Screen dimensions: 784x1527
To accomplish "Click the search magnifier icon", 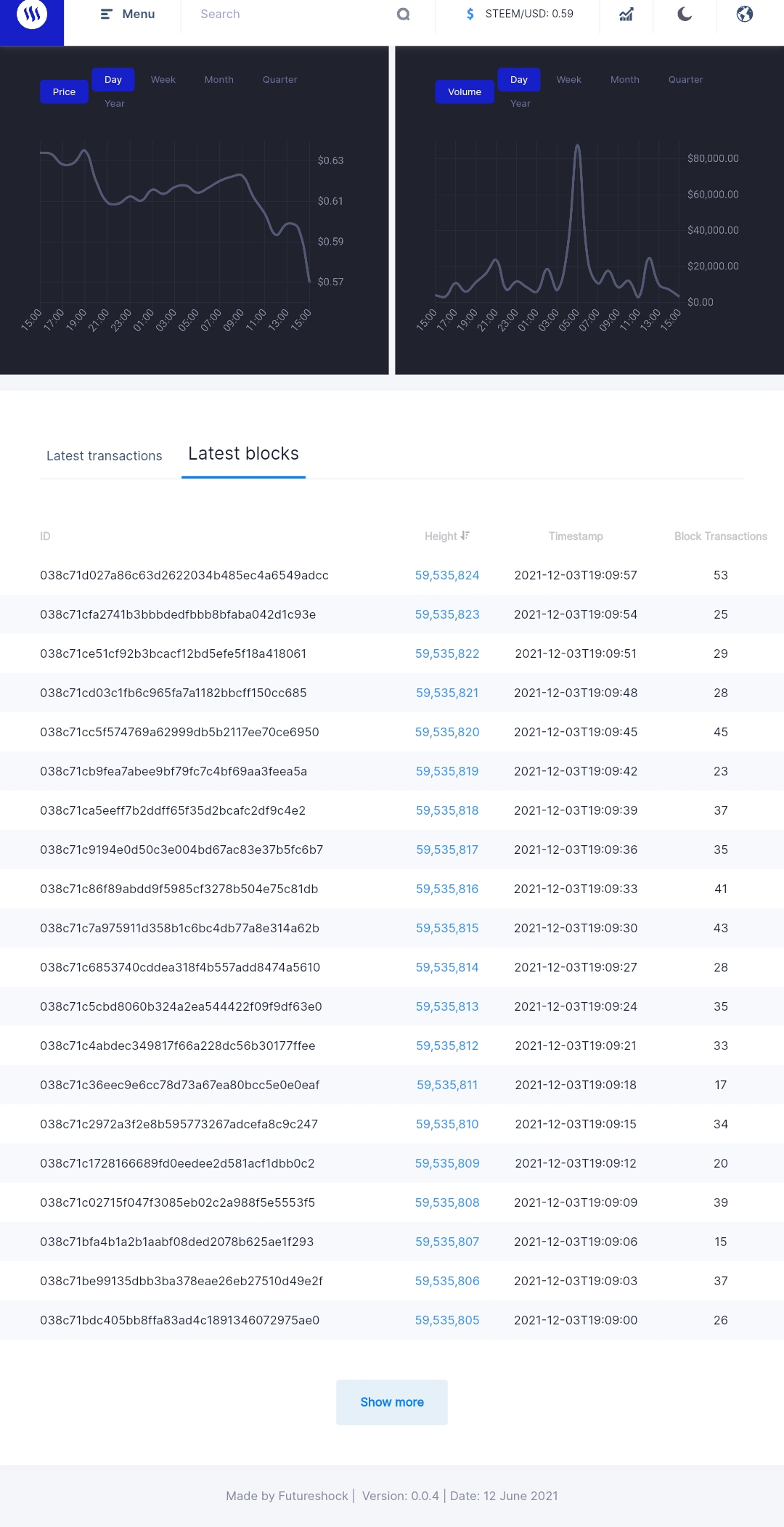I will [404, 14].
